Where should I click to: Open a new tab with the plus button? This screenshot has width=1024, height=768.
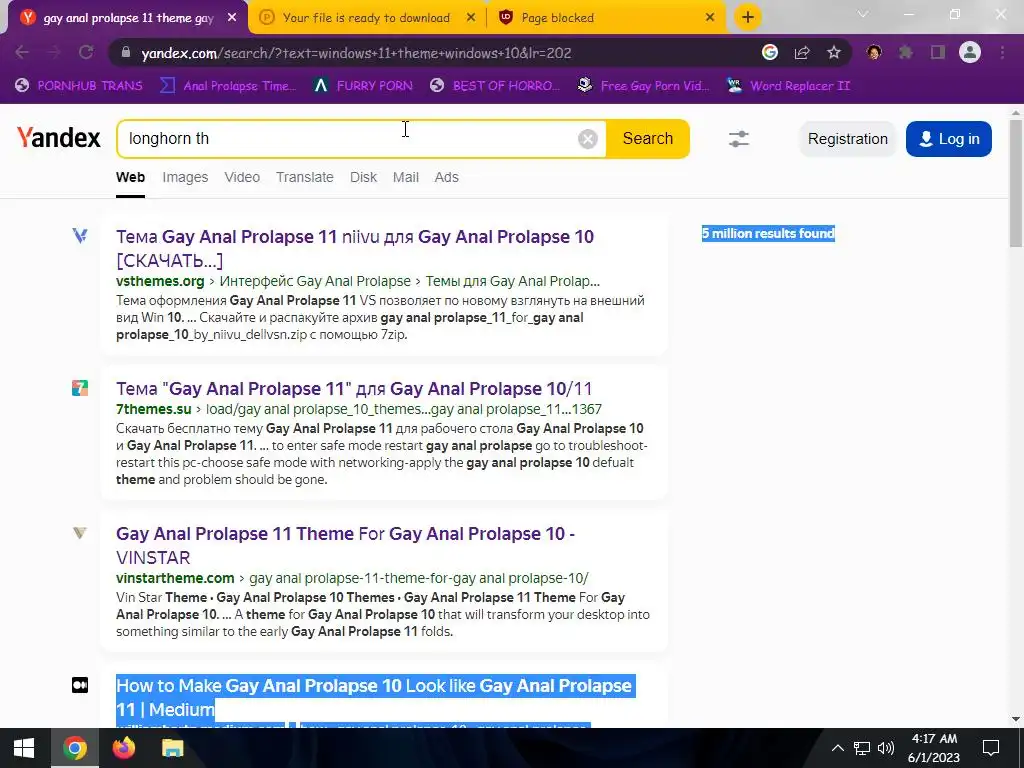coord(748,18)
